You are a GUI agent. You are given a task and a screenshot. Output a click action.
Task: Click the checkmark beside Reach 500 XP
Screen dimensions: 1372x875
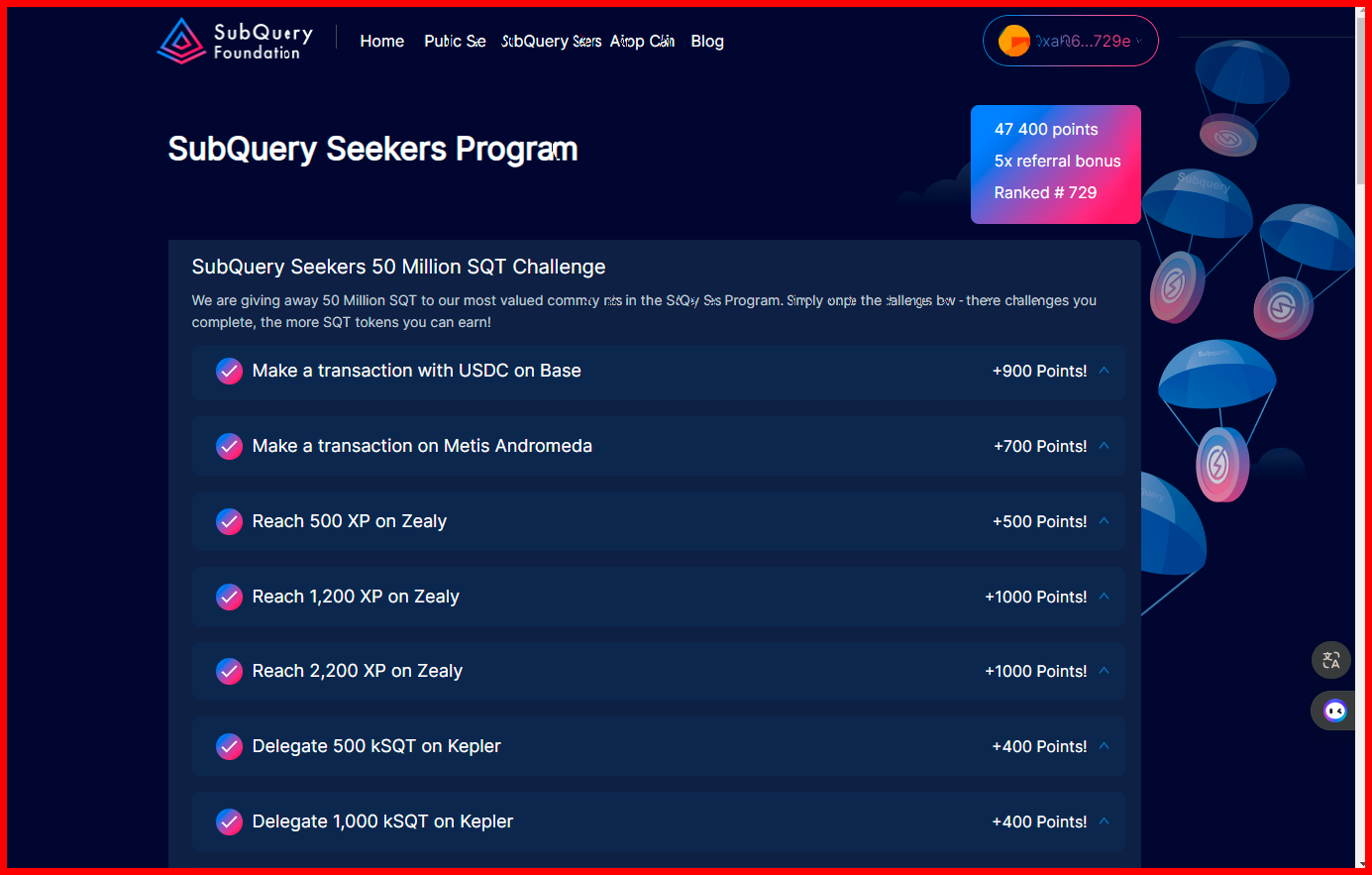(229, 521)
